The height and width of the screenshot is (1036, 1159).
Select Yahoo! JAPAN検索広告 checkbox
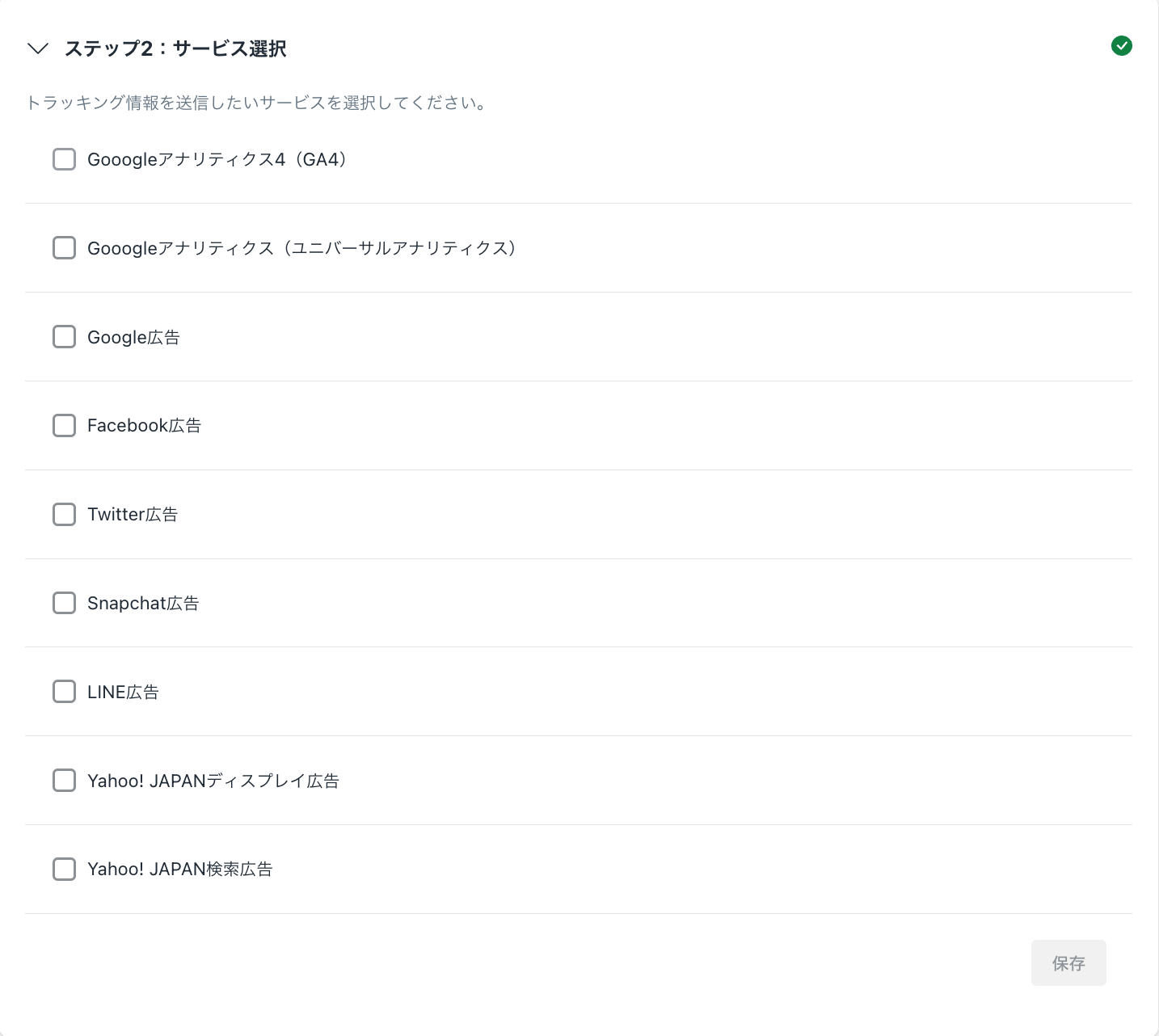[x=64, y=870]
